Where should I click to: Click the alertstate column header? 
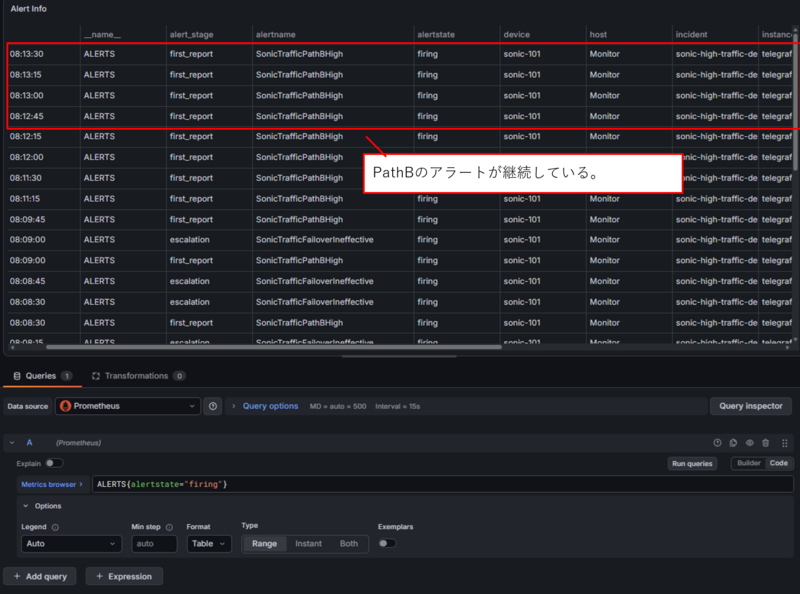436,35
